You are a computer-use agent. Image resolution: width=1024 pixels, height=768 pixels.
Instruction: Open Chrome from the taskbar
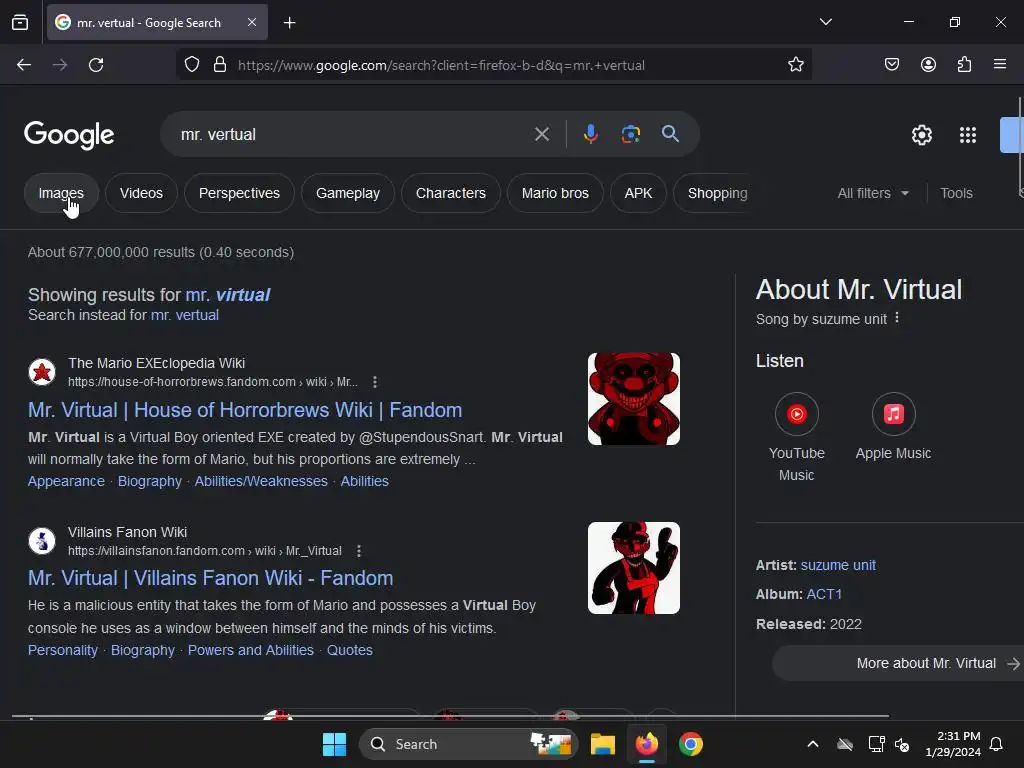tap(690, 744)
